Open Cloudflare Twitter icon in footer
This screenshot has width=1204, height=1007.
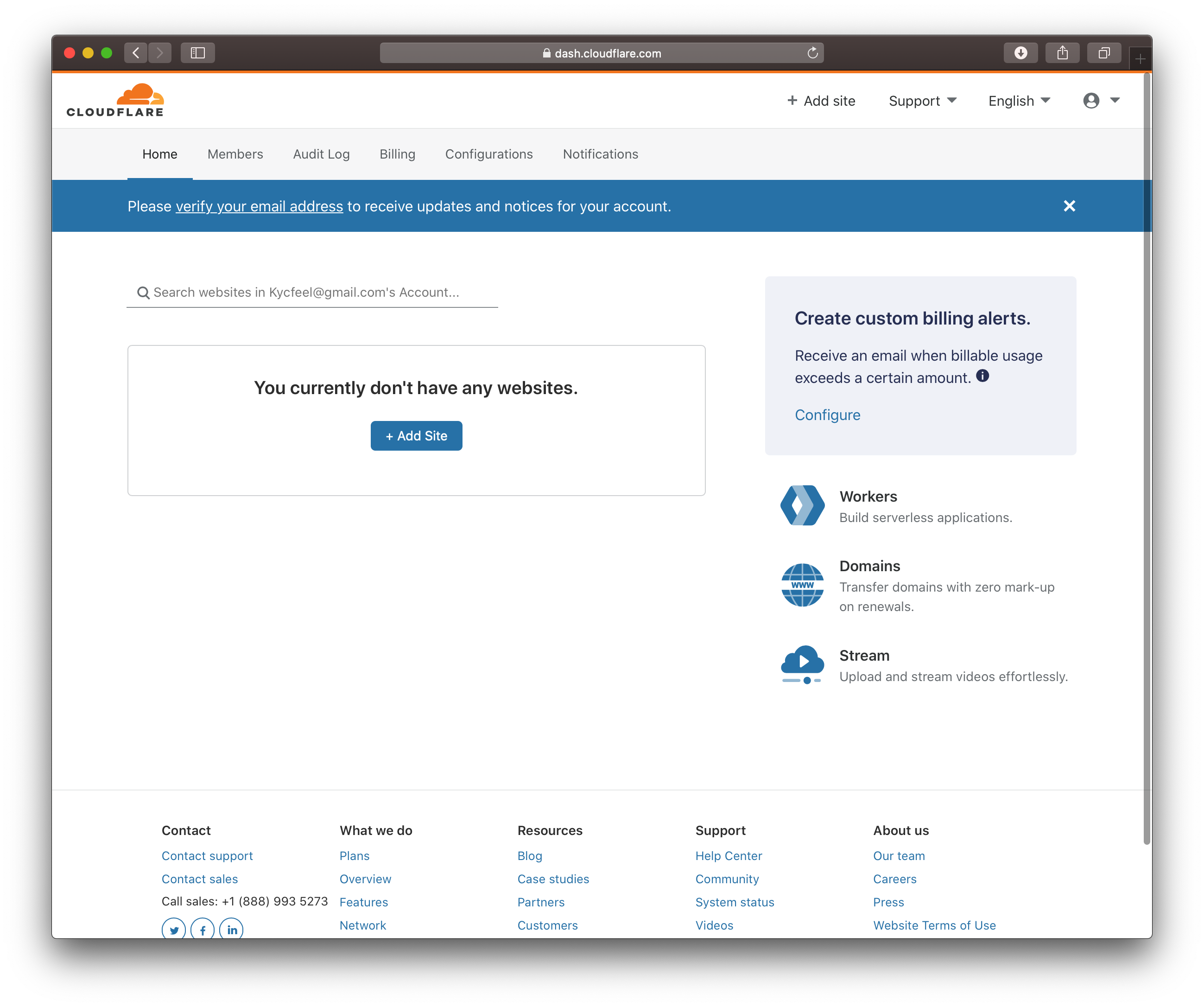click(x=174, y=930)
